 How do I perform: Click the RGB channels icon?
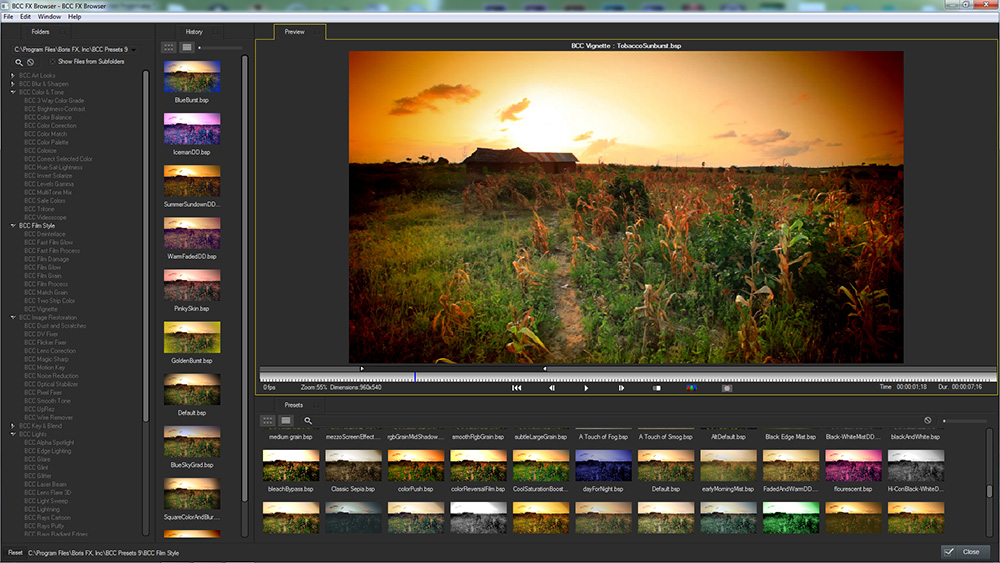point(691,388)
